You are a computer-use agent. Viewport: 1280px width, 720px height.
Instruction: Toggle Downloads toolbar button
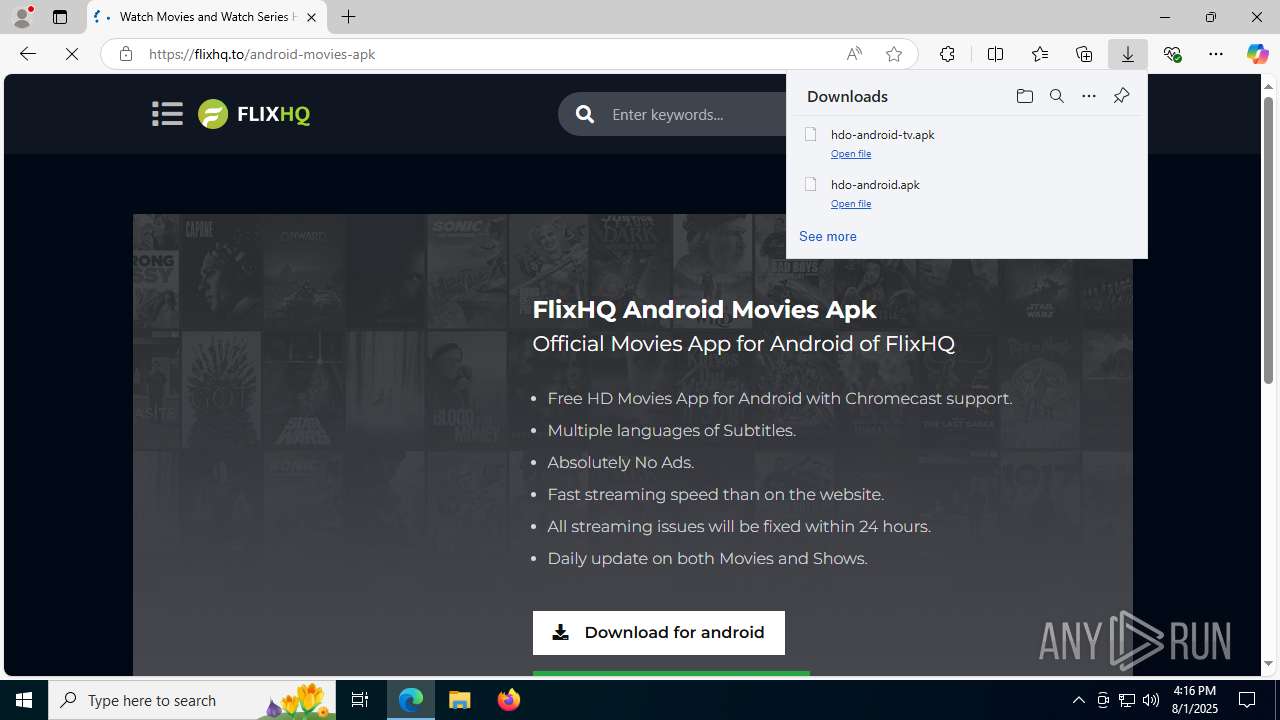(1127, 54)
